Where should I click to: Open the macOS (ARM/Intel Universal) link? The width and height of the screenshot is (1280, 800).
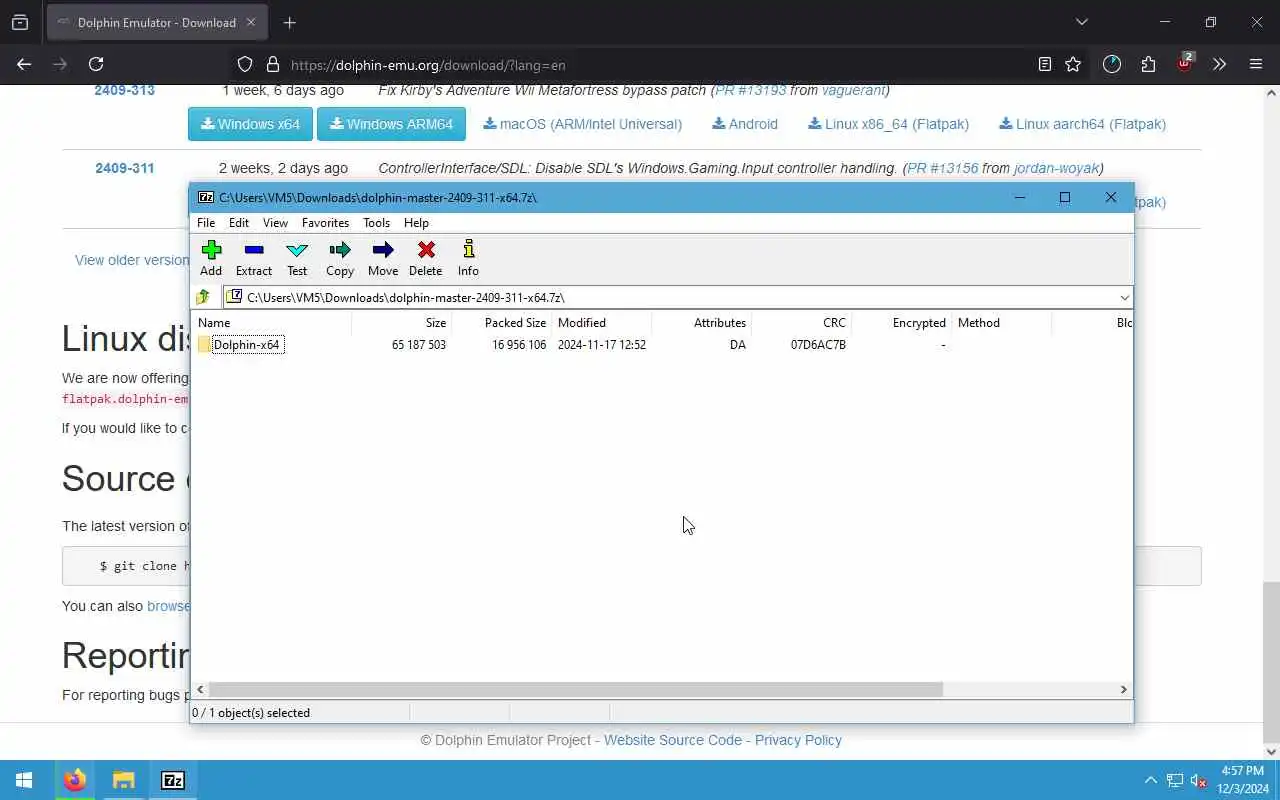click(x=582, y=124)
